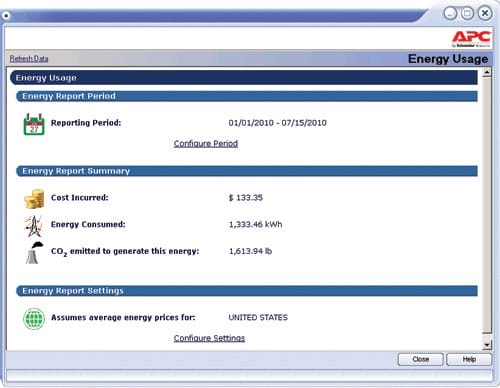
Task: Open the Configure Period link
Action: [x=206, y=144]
